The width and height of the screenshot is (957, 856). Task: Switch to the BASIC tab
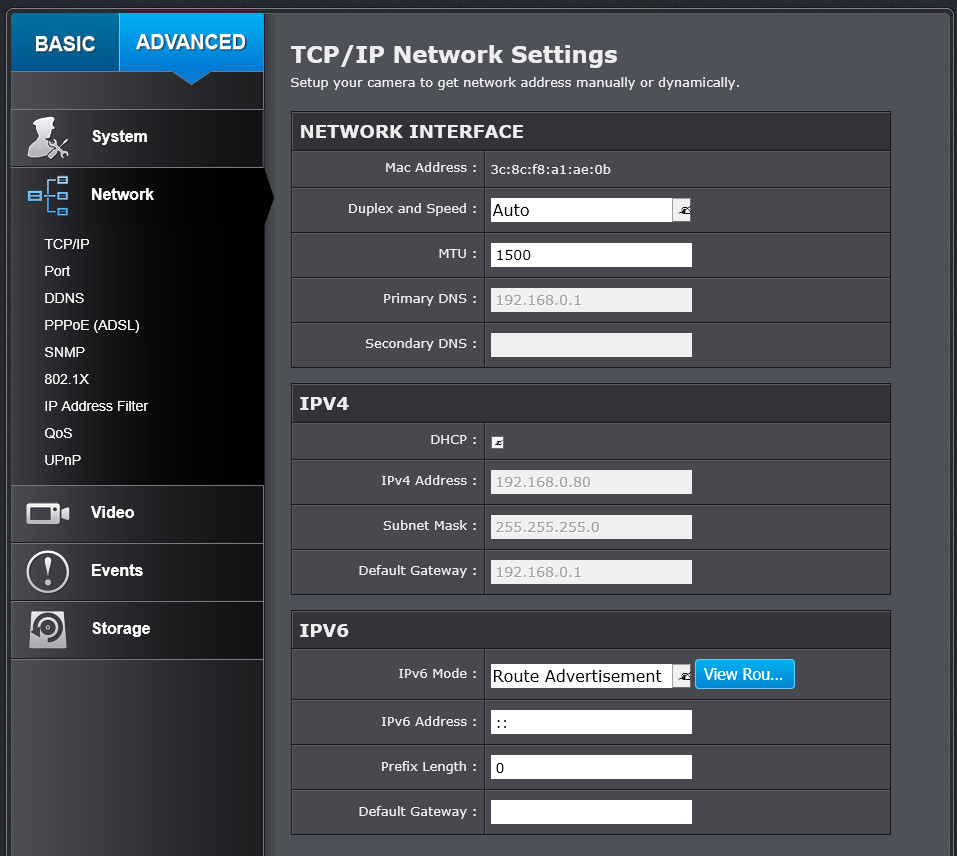point(65,43)
